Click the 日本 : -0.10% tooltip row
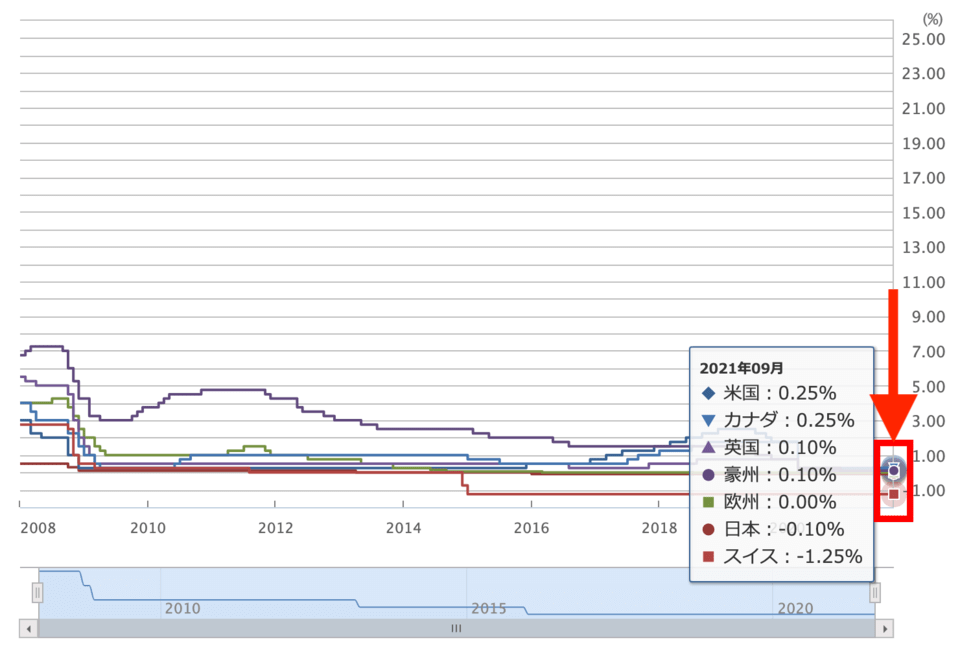 pos(773,529)
